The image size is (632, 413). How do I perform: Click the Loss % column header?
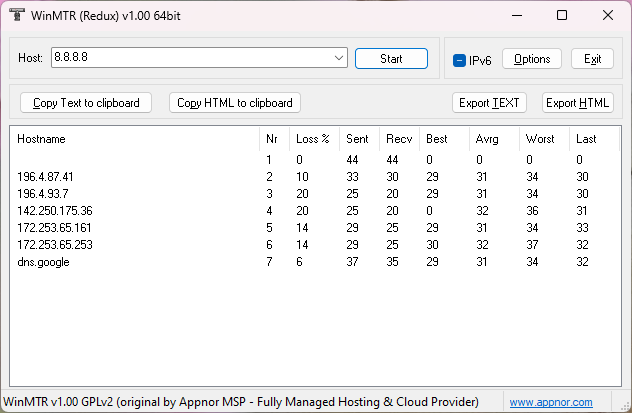pyautogui.click(x=314, y=139)
